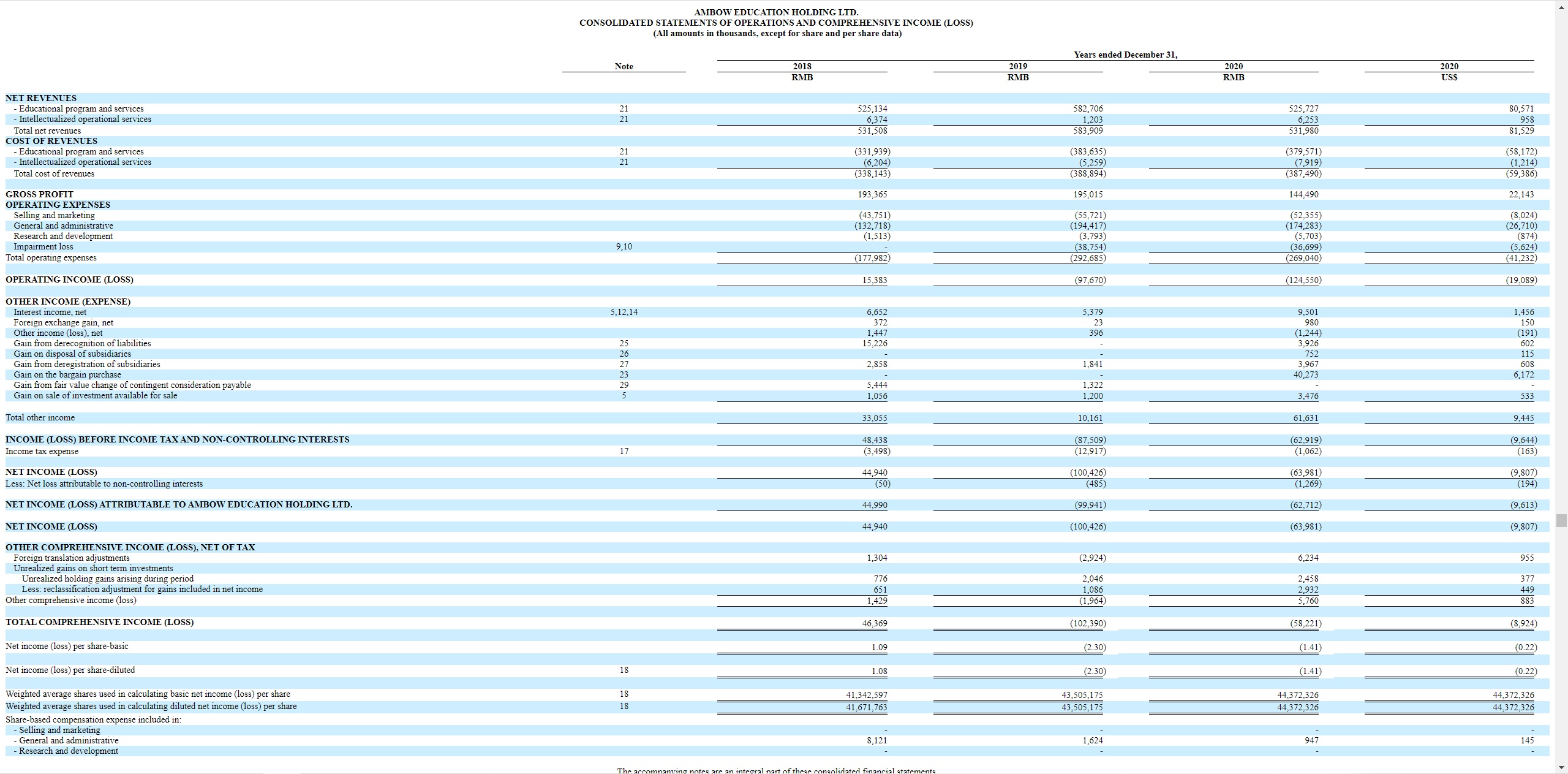Click the 'Impairment loss' row label
The height and width of the screenshot is (774, 1568).
click(x=43, y=246)
